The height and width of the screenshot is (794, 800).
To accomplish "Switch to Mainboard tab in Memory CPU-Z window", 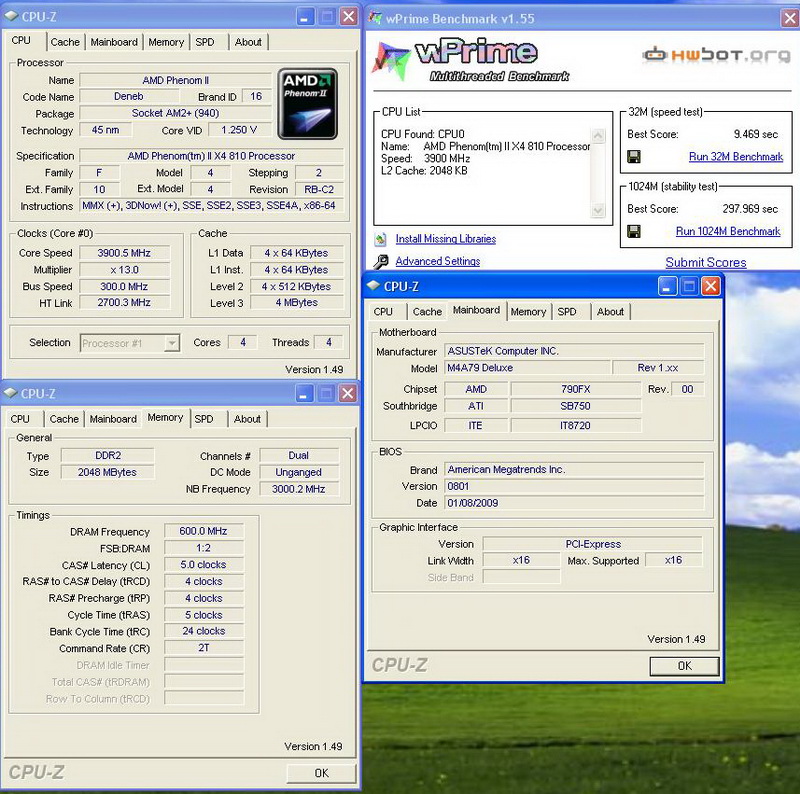I will coord(113,418).
